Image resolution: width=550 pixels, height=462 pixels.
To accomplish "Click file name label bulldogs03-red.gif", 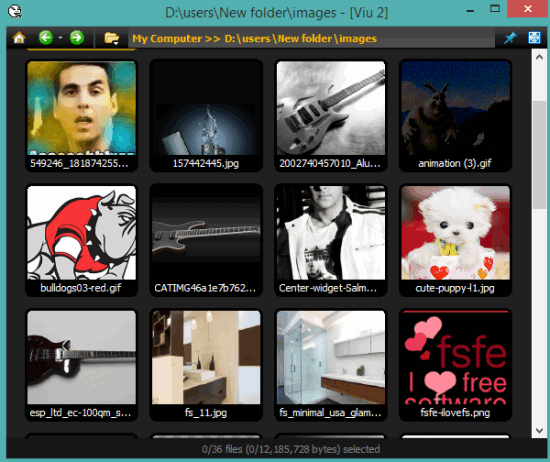I will pyautogui.click(x=81, y=288).
